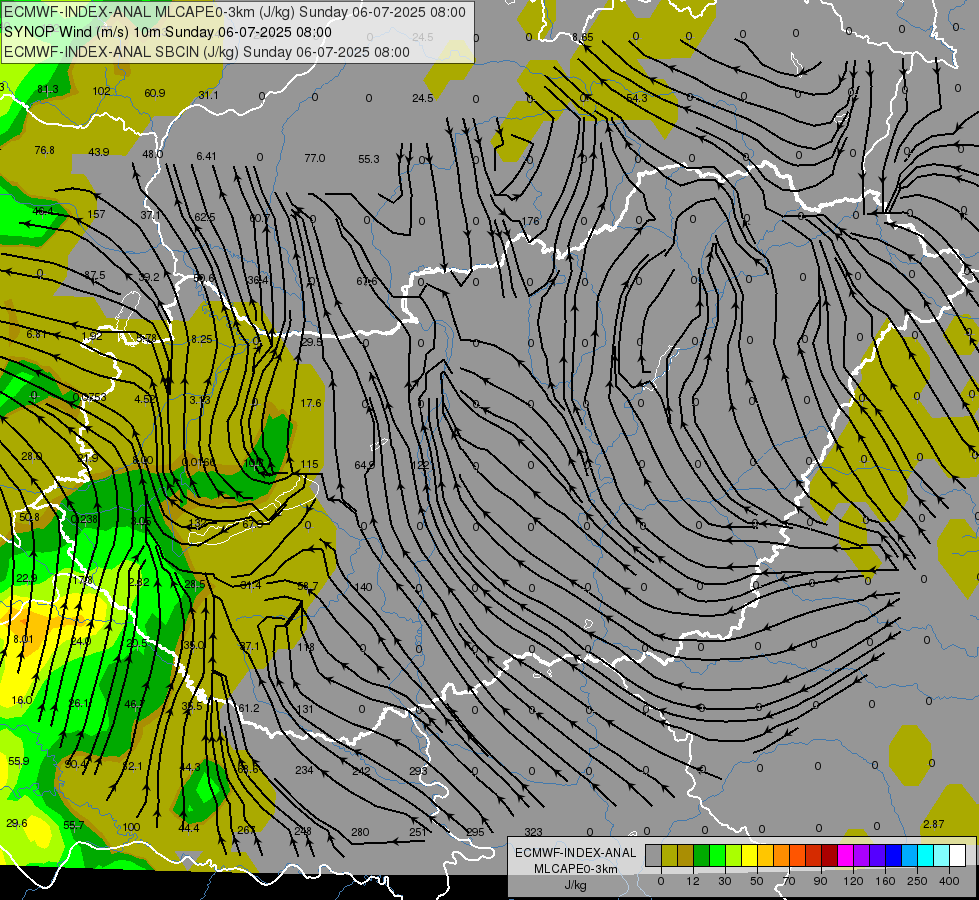Click the map value '234'
The image size is (979, 900).
[x=304, y=770]
